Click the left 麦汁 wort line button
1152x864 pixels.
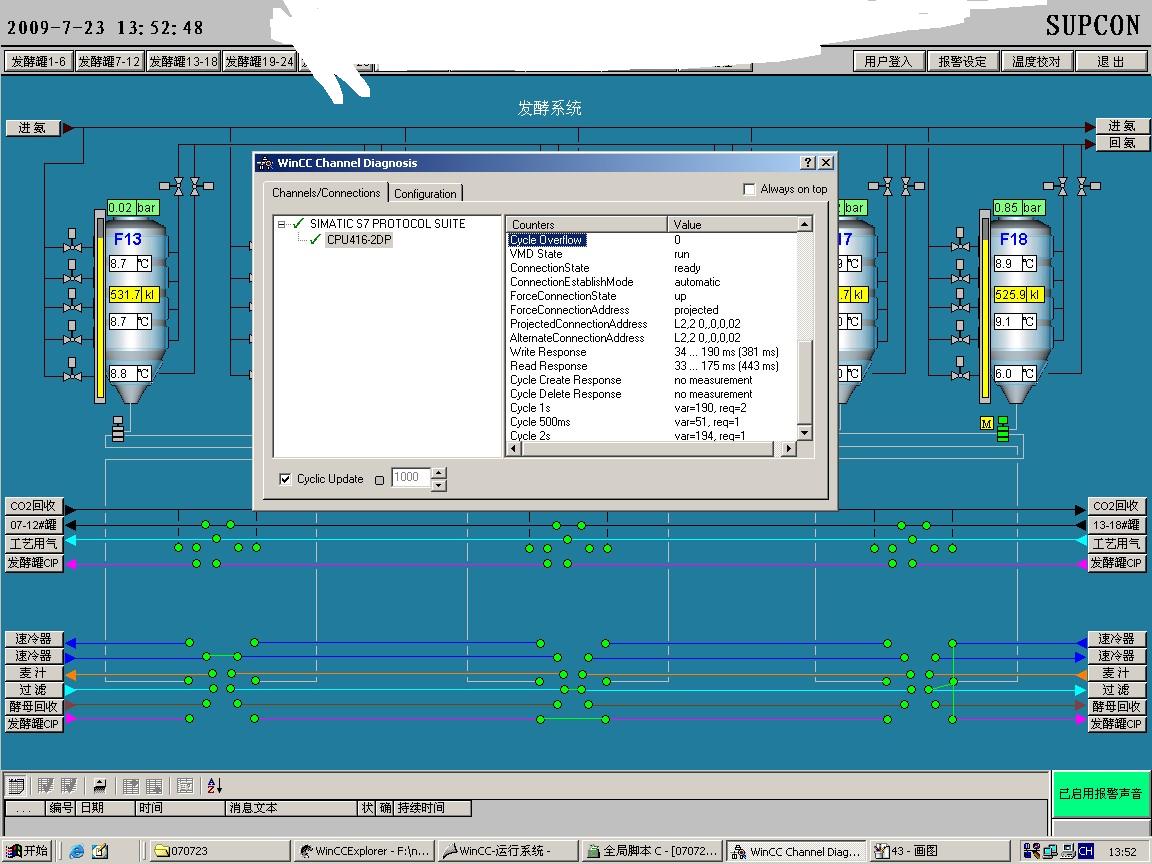click(x=33, y=673)
